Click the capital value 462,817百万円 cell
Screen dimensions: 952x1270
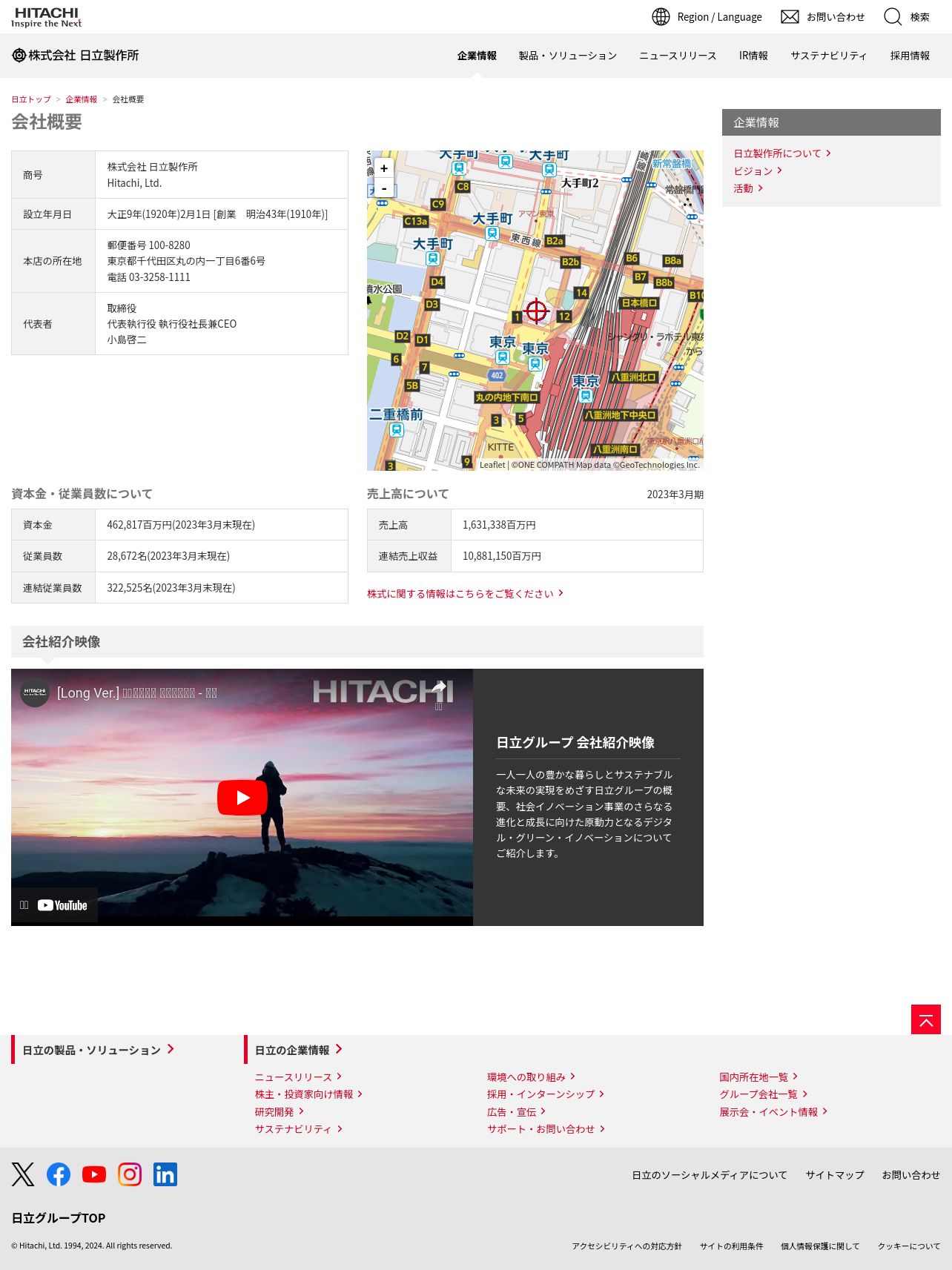(222, 525)
